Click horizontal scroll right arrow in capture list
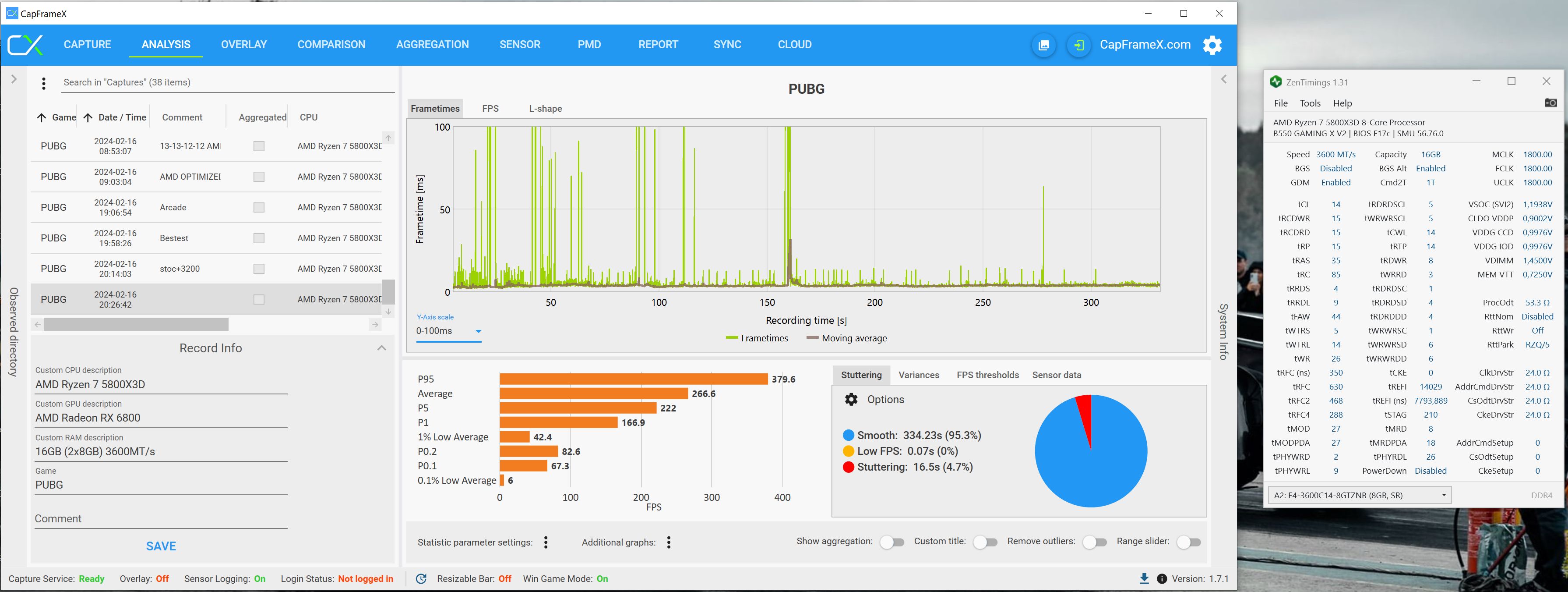 pyautogui.click(x=375, y=325)
